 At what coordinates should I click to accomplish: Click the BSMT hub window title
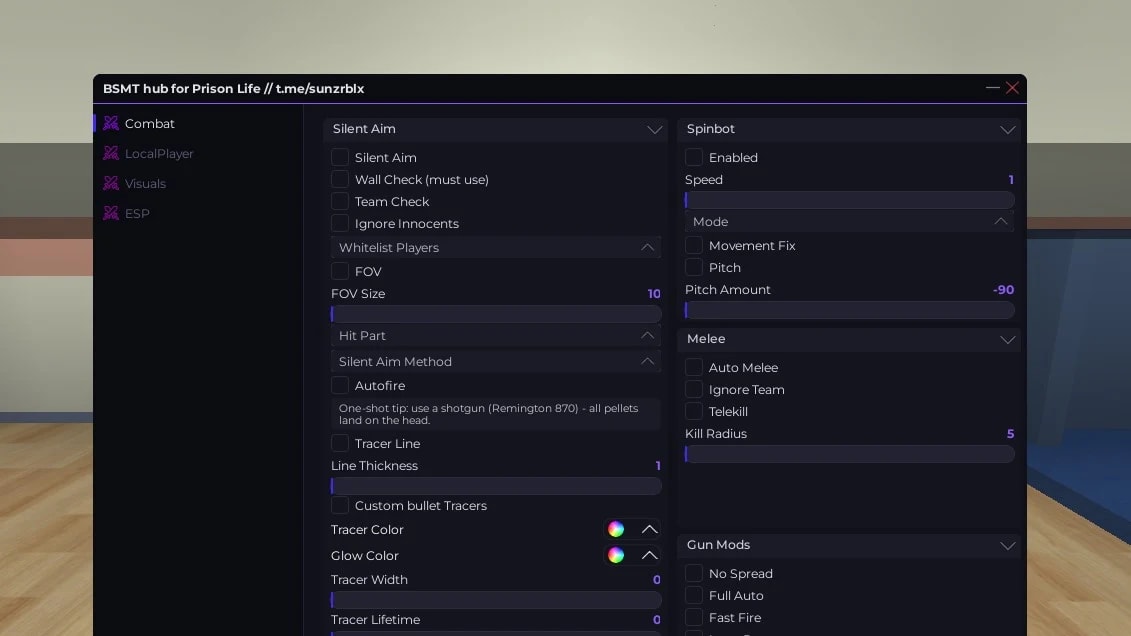pos(234,89)
